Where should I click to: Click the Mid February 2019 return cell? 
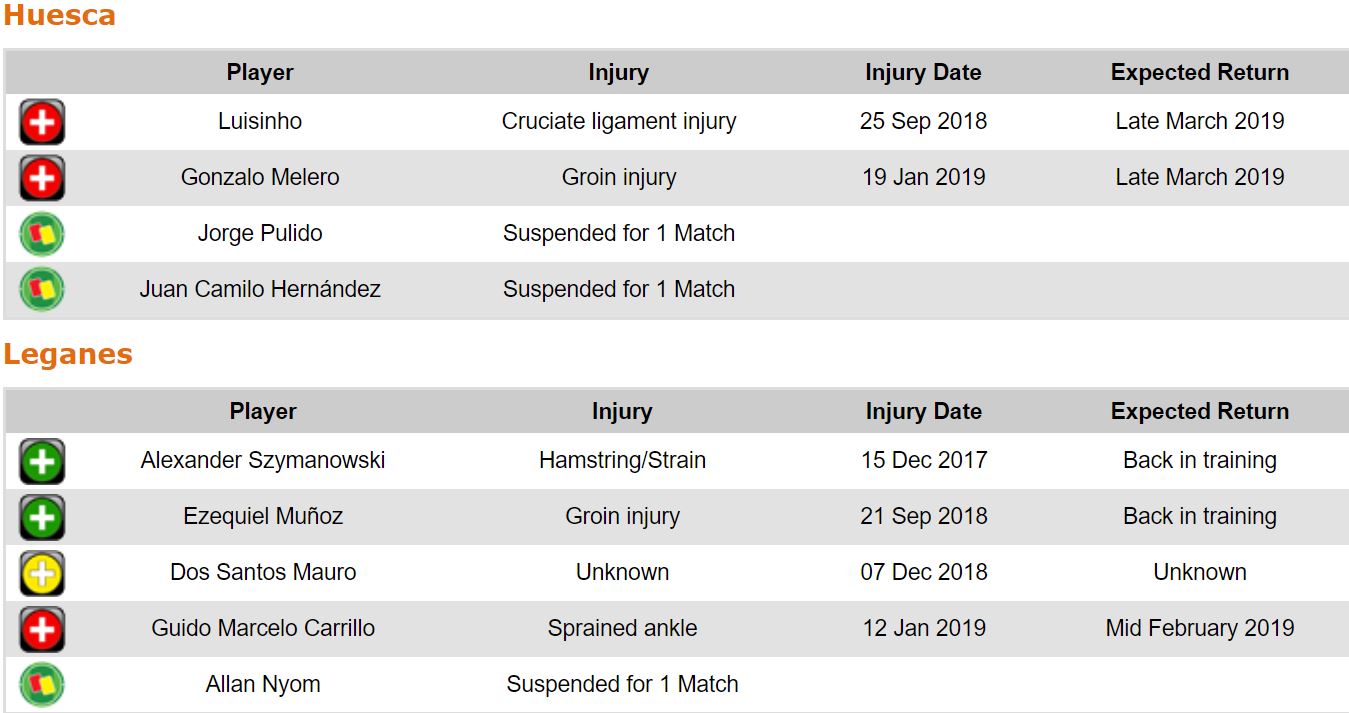(x=1199, y=628)
